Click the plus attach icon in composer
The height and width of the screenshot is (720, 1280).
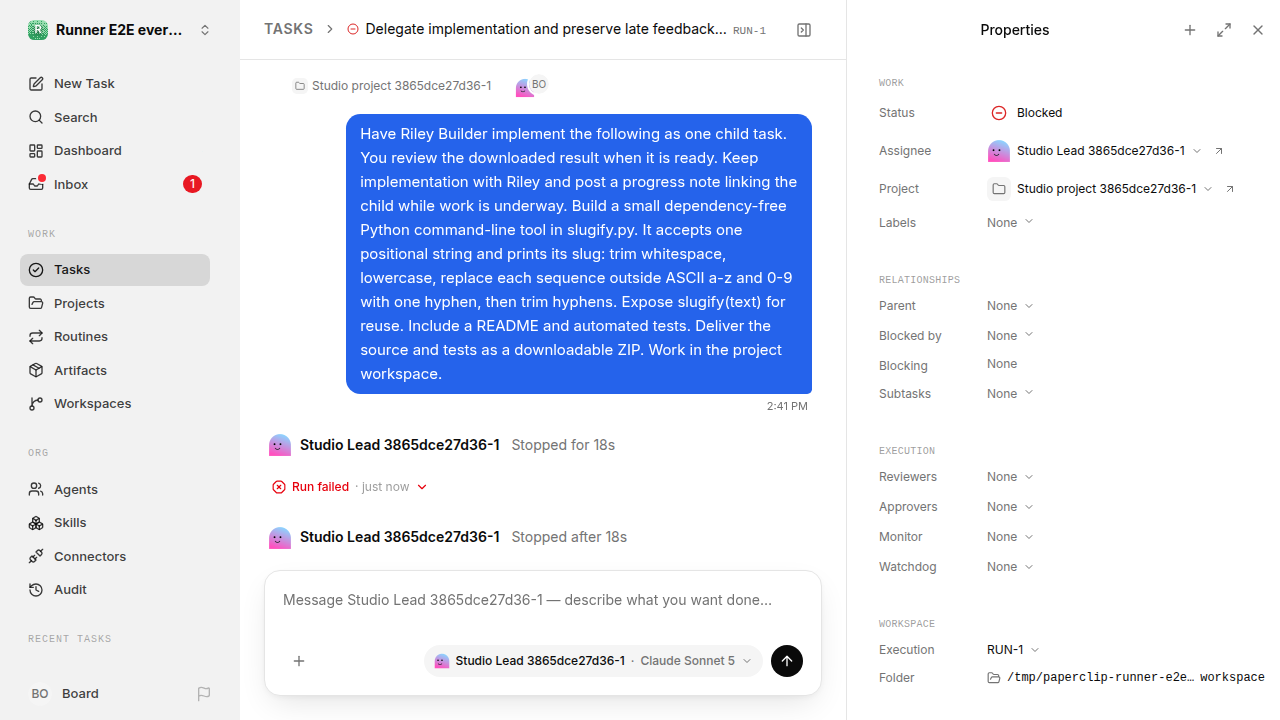299,661
